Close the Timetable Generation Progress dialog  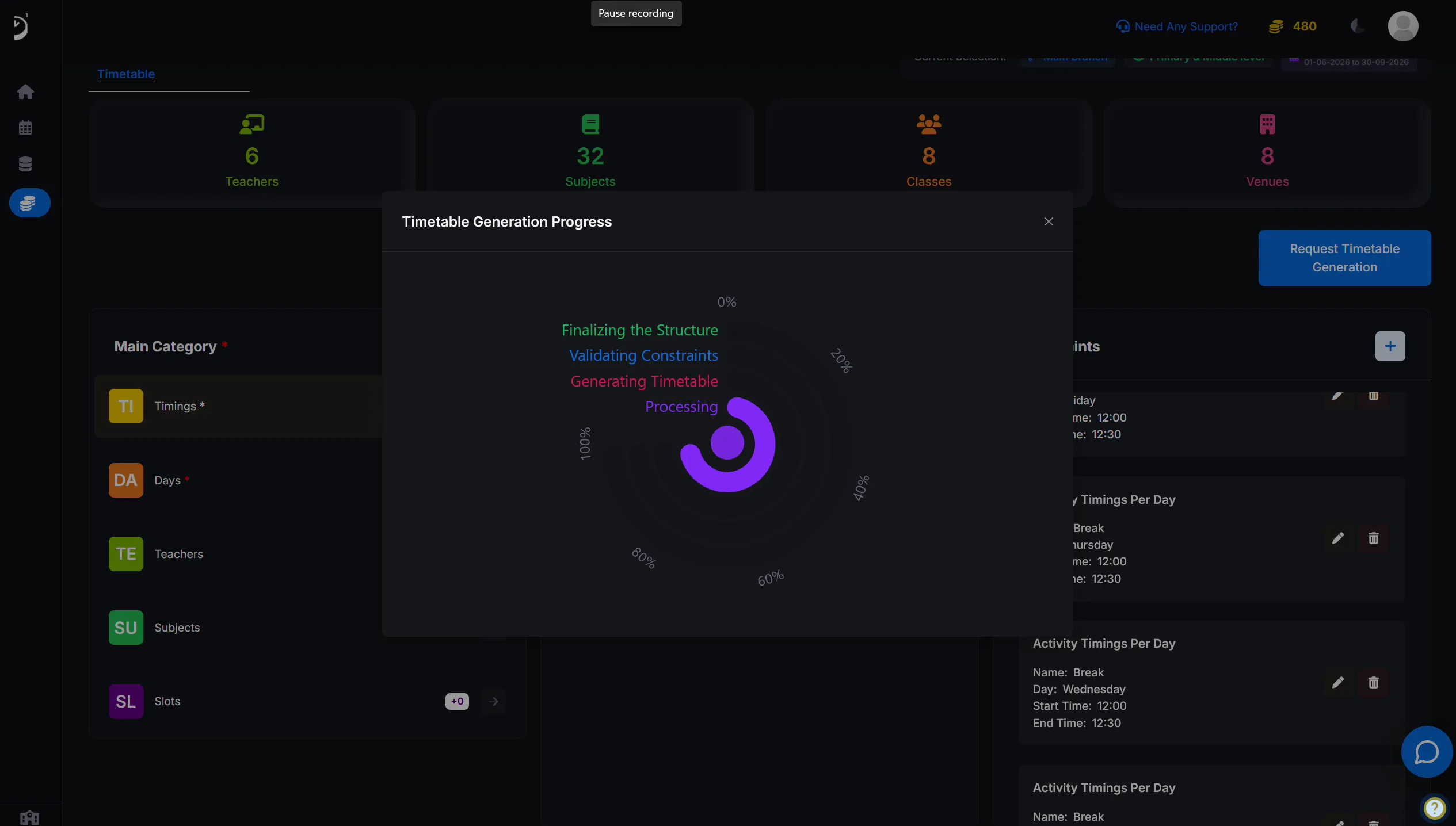pyautogui.click(x=1049, y=221)
